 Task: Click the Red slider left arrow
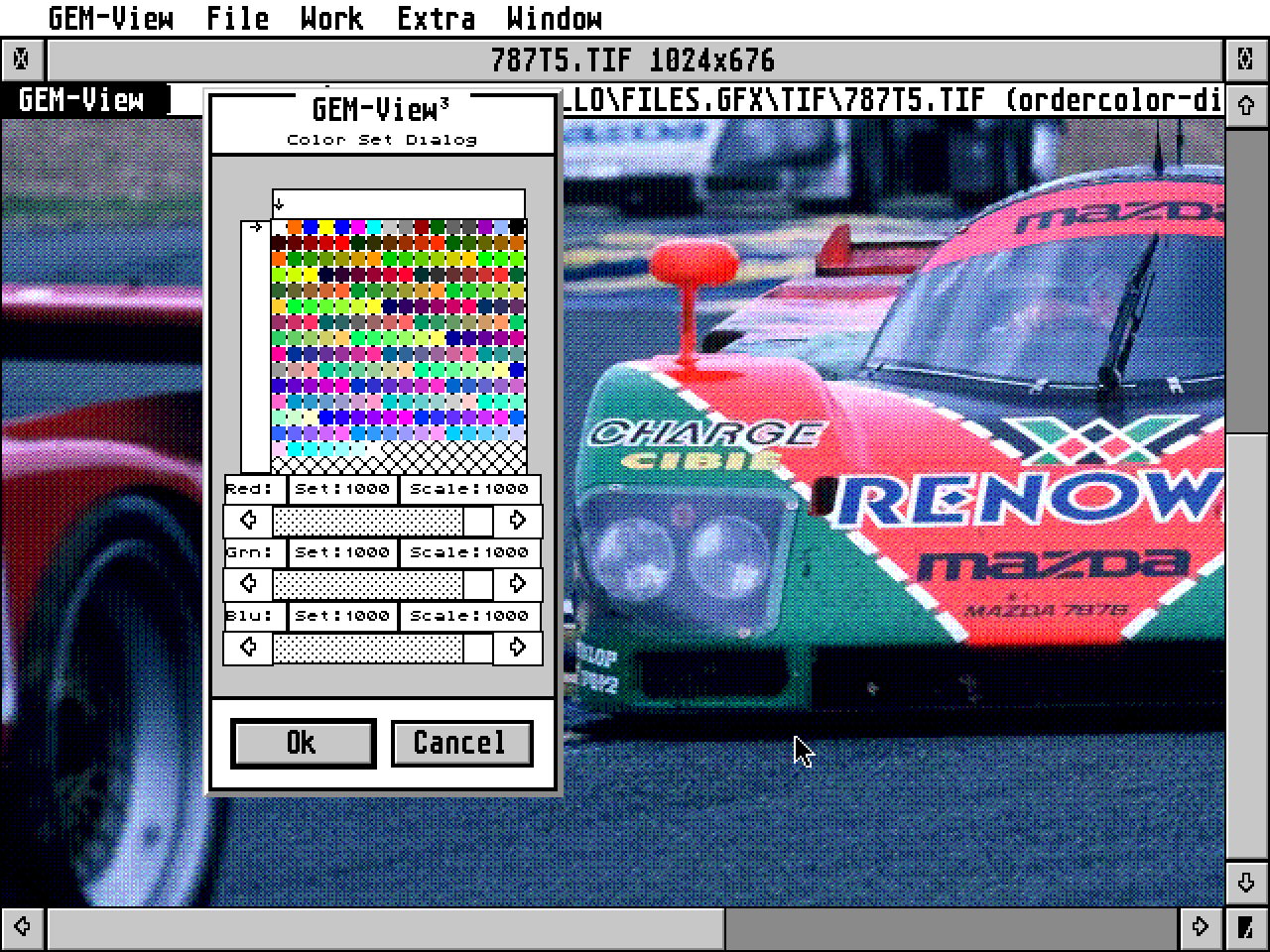(x=249, y=521)
